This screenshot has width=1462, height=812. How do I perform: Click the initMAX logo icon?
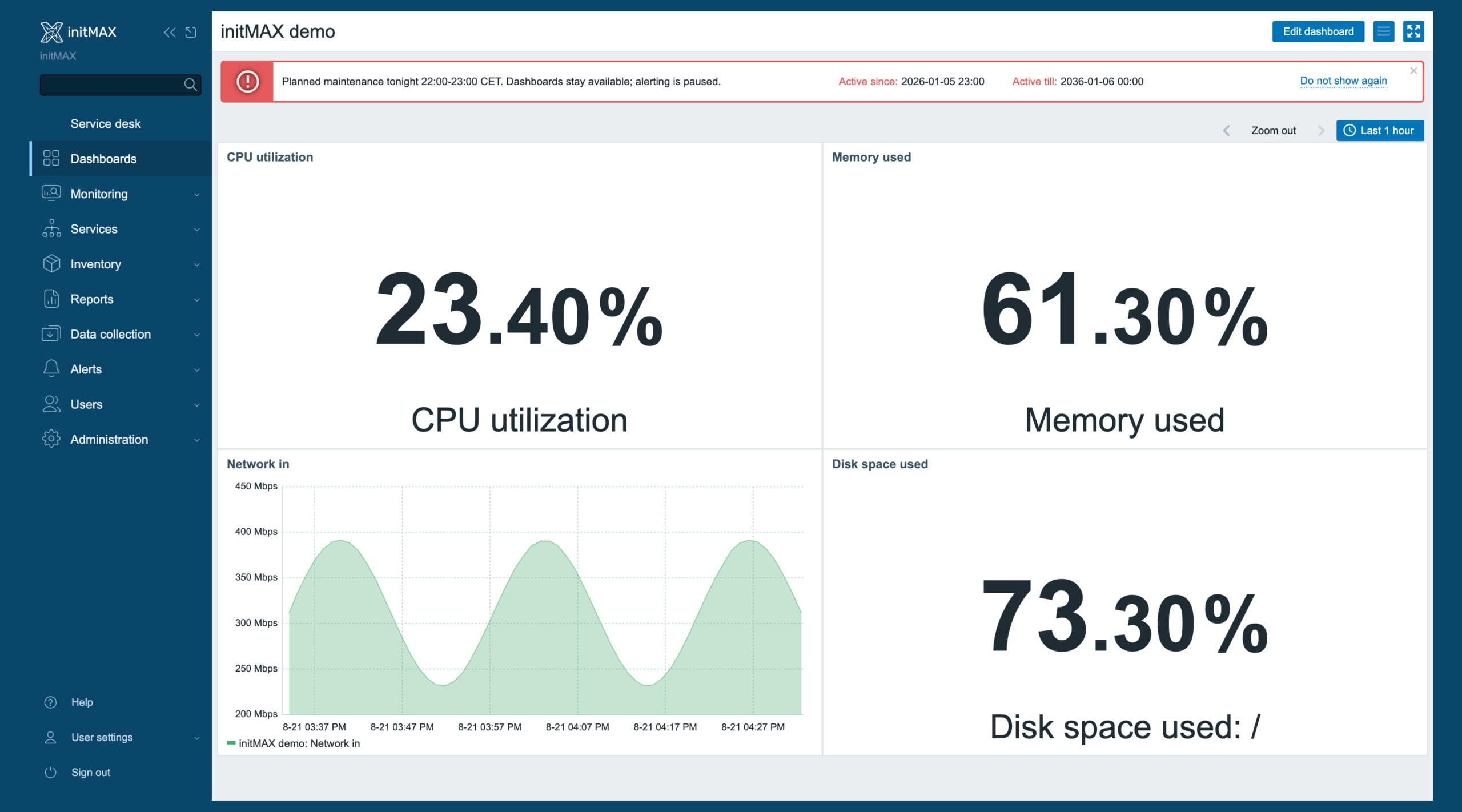point(51,32)
